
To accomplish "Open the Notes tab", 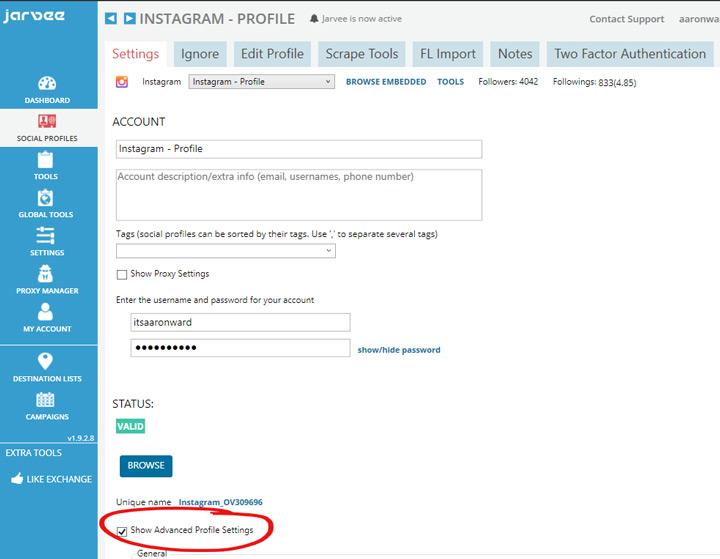I will 515,54.
